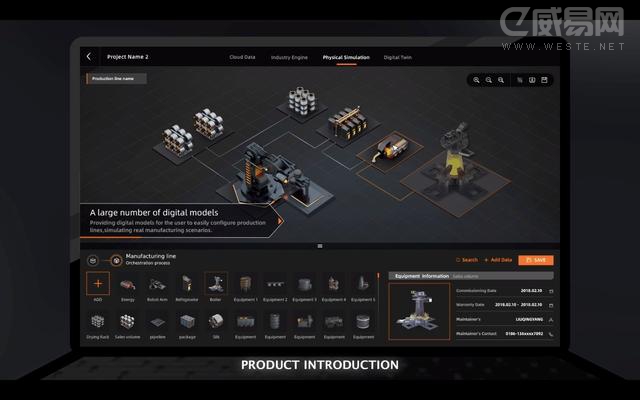
Task: Click the panel divider handle above Manufacturing line
Action: tap(320, 245)
